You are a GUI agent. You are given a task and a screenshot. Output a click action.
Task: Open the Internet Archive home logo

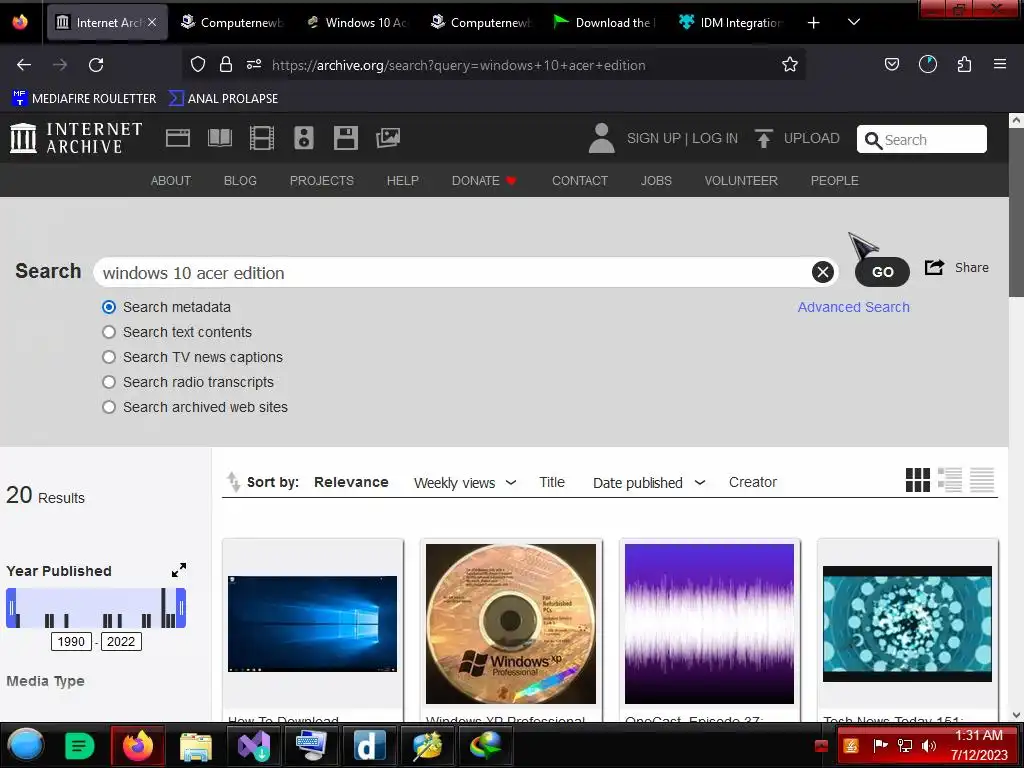[x=76, y=138]
